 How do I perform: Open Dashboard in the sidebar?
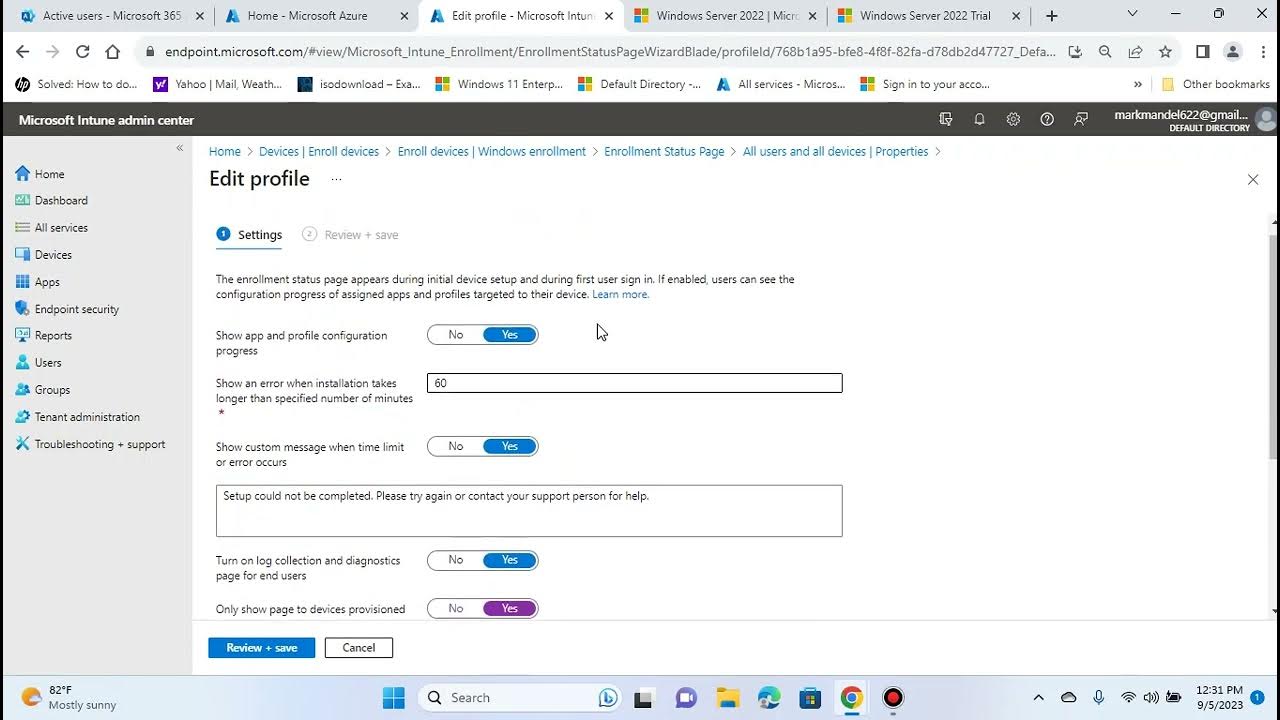(52, 201)
